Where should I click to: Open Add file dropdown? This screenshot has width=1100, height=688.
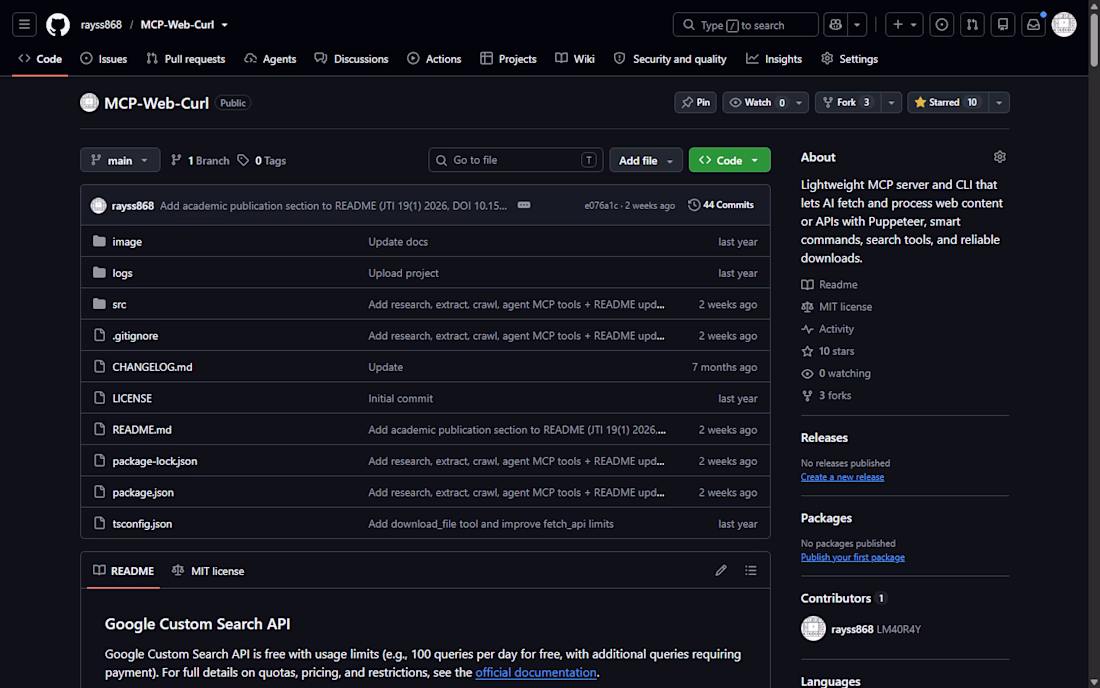(645, 160)
